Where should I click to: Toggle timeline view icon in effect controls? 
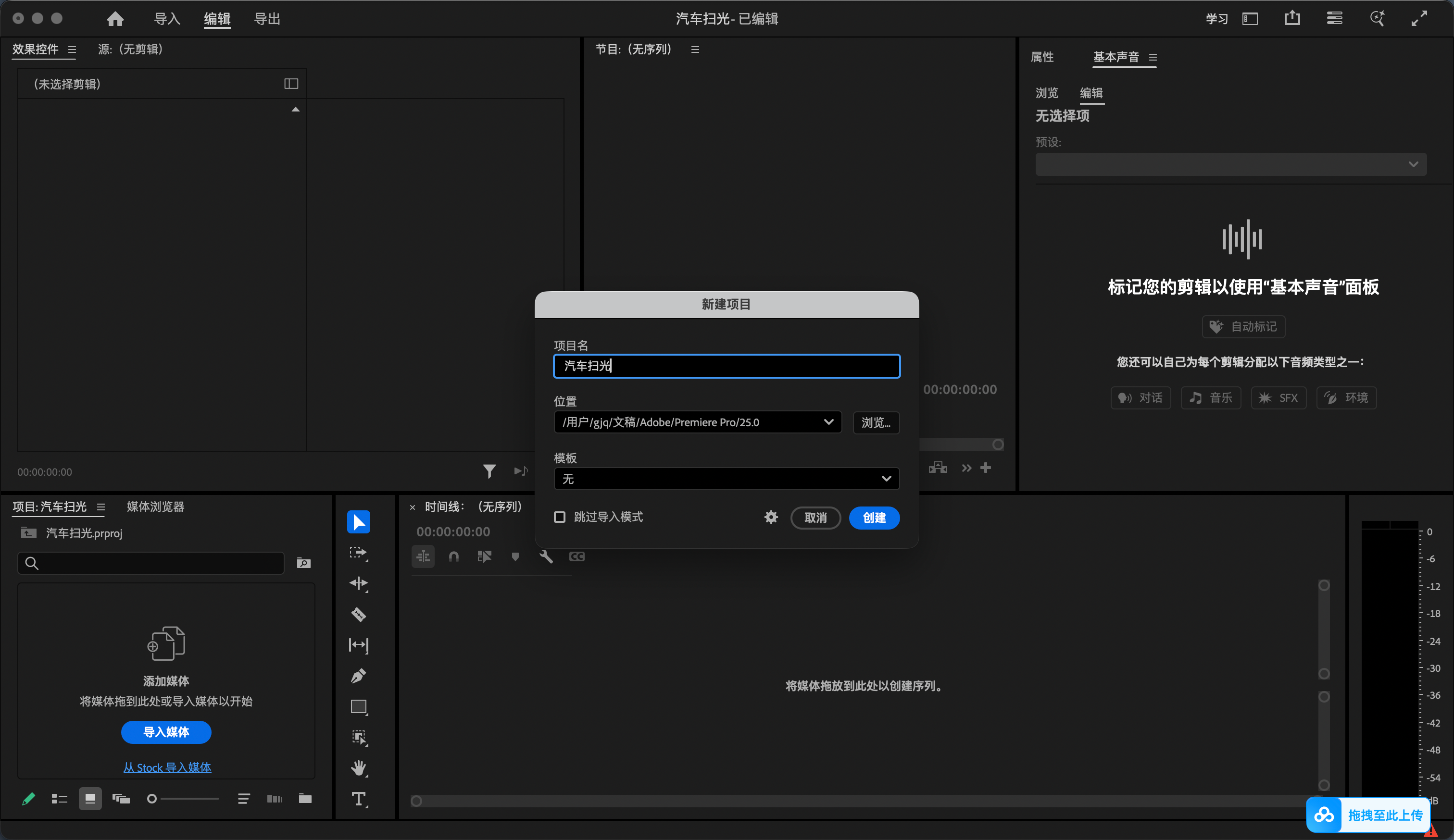click(x=291, y=84)
